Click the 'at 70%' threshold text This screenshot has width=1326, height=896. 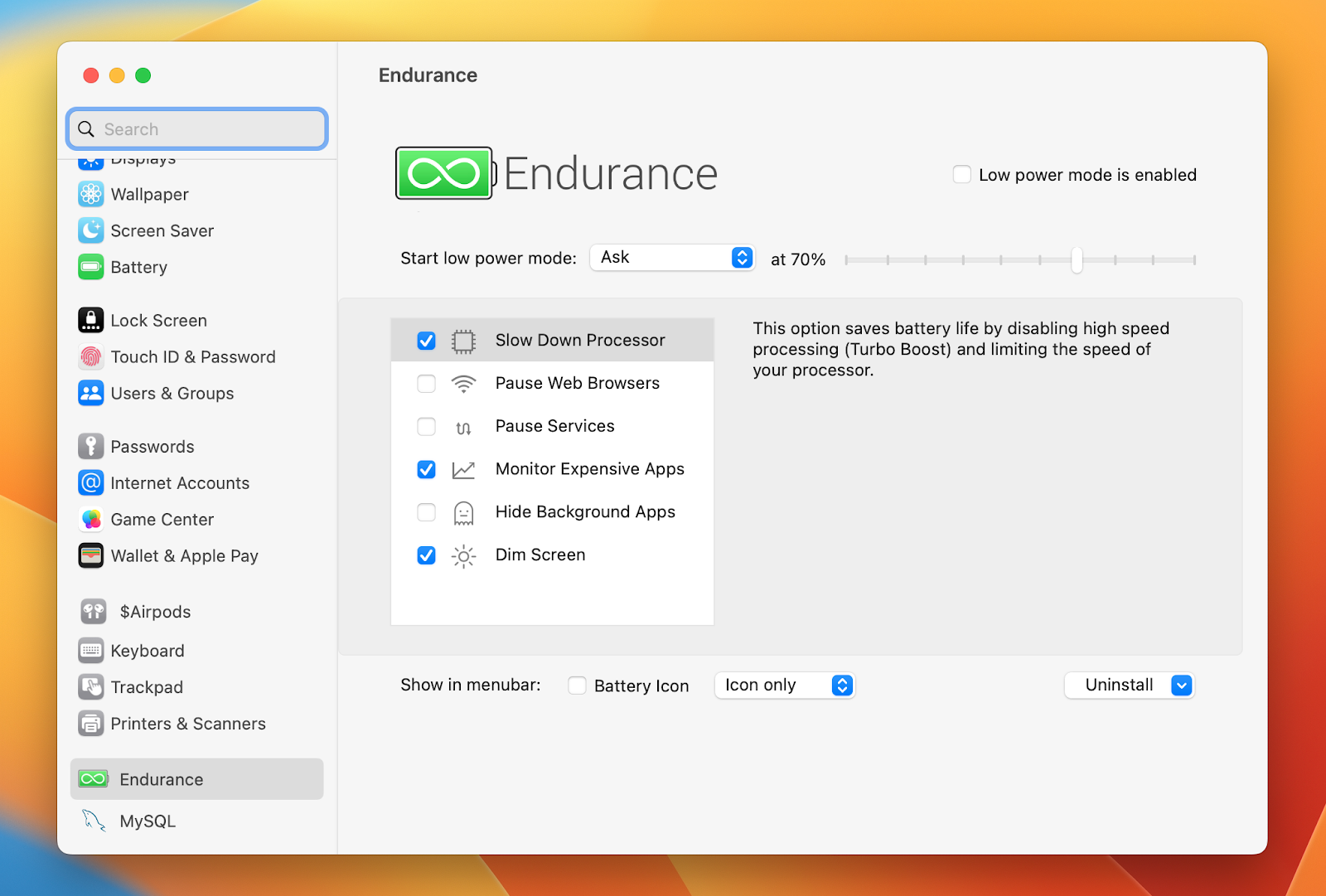point(798,259)
